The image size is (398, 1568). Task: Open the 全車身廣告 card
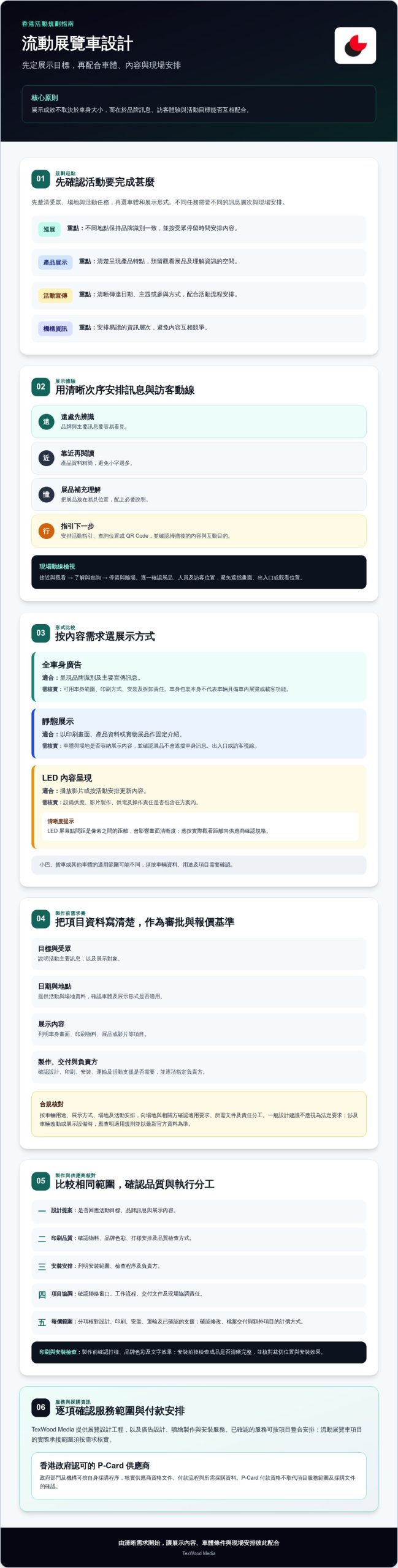pyautogui.click(x=199, y=677)
